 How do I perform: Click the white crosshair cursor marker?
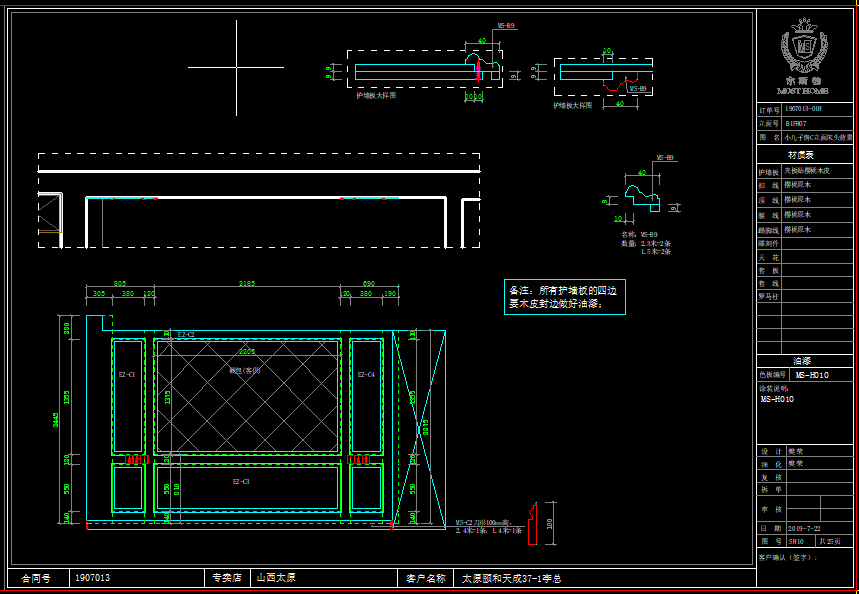point(236,67)
